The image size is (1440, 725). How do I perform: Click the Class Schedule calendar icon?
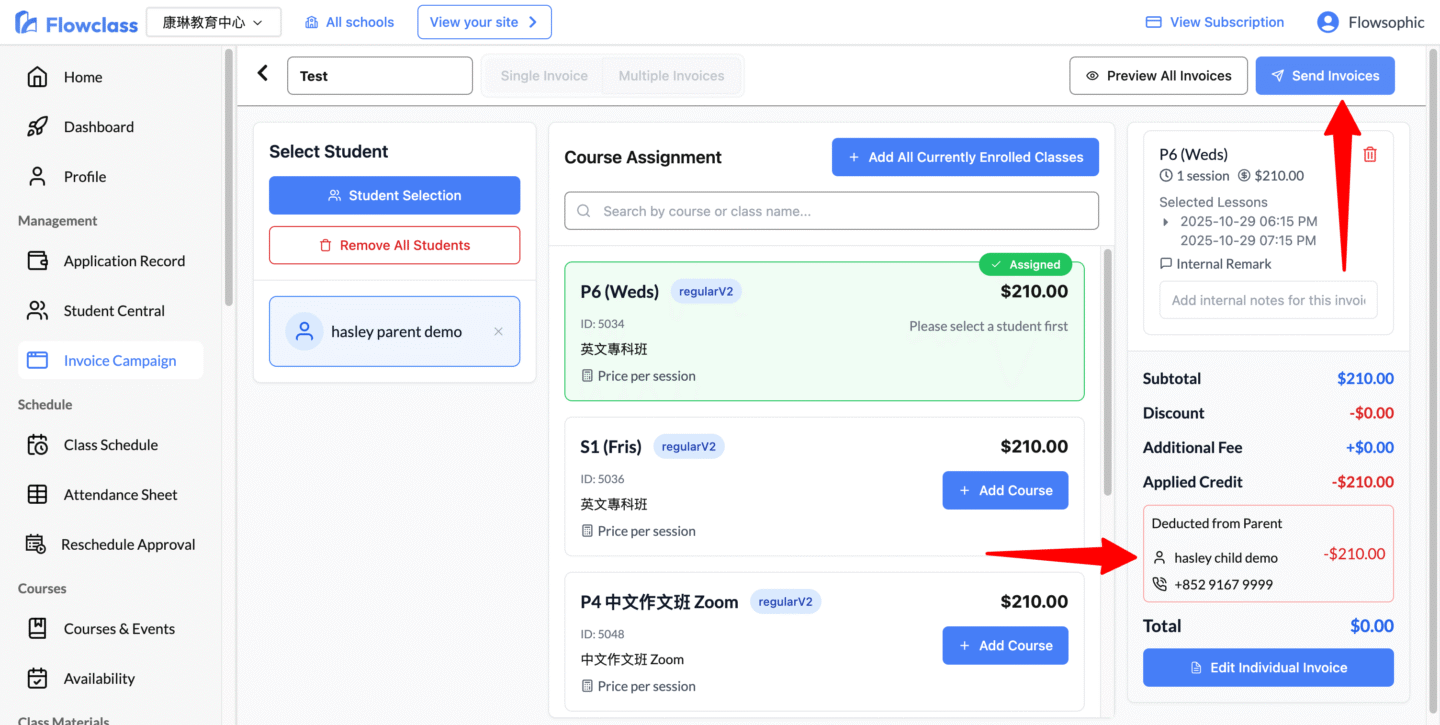point(37,445)
